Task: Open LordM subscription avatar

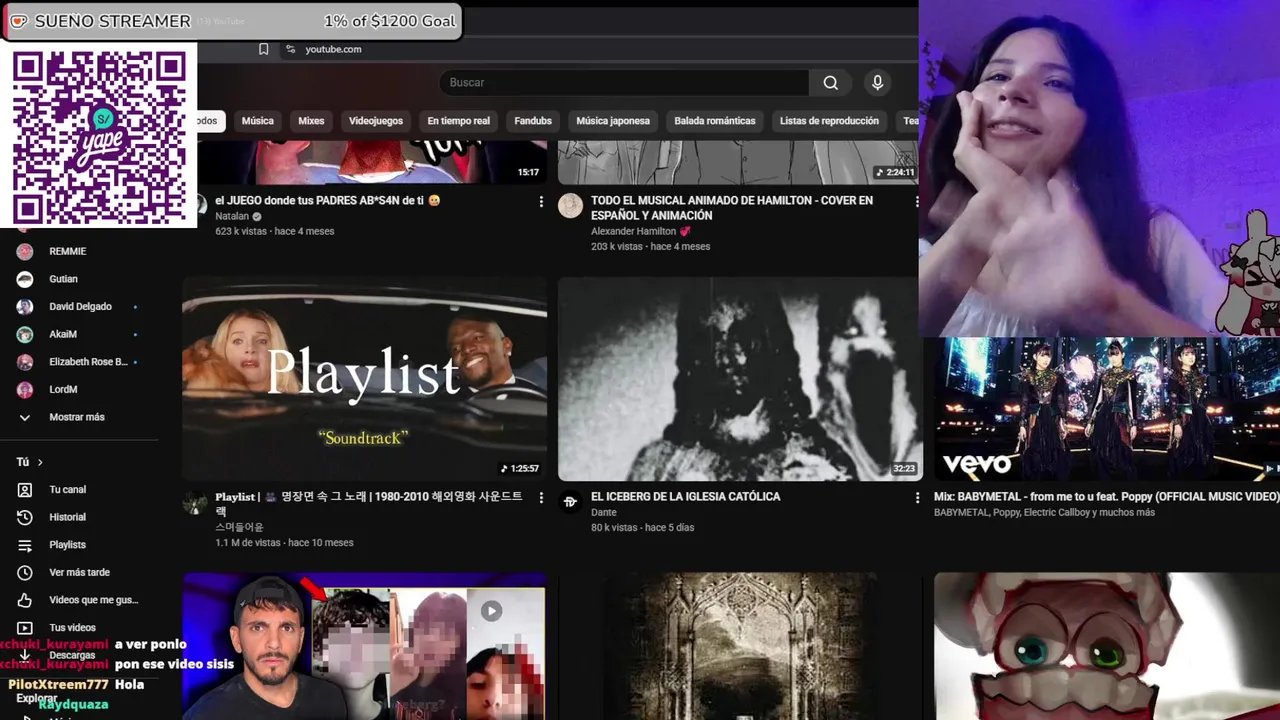Action: [25, 390]
